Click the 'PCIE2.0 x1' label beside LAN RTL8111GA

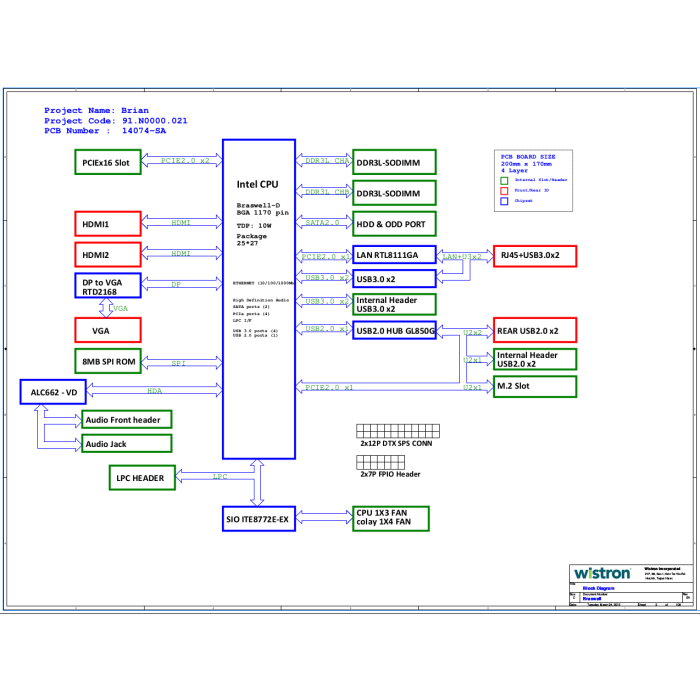coord(325,257)
